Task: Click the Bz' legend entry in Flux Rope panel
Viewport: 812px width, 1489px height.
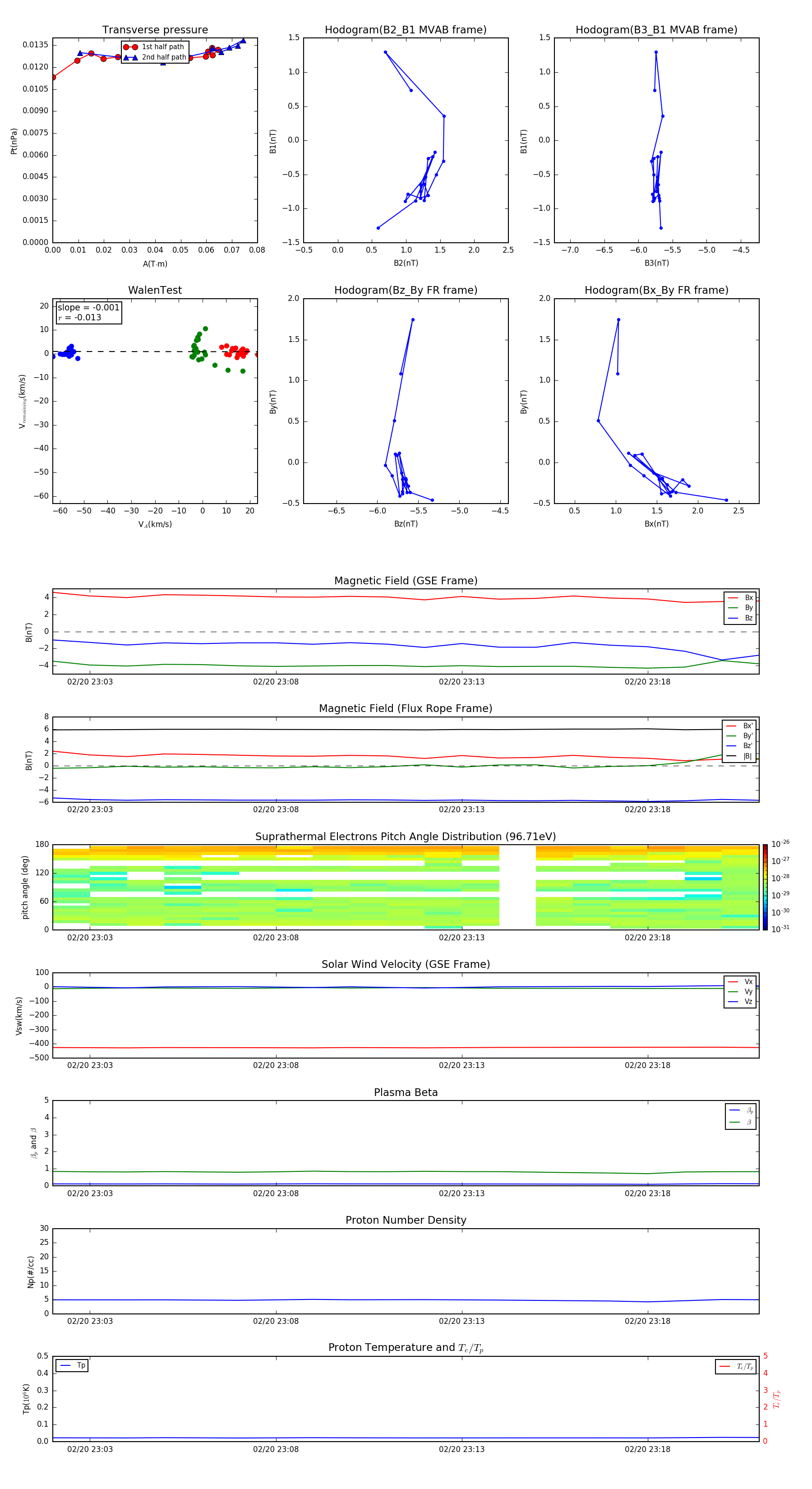Action: tap(740, 746)
